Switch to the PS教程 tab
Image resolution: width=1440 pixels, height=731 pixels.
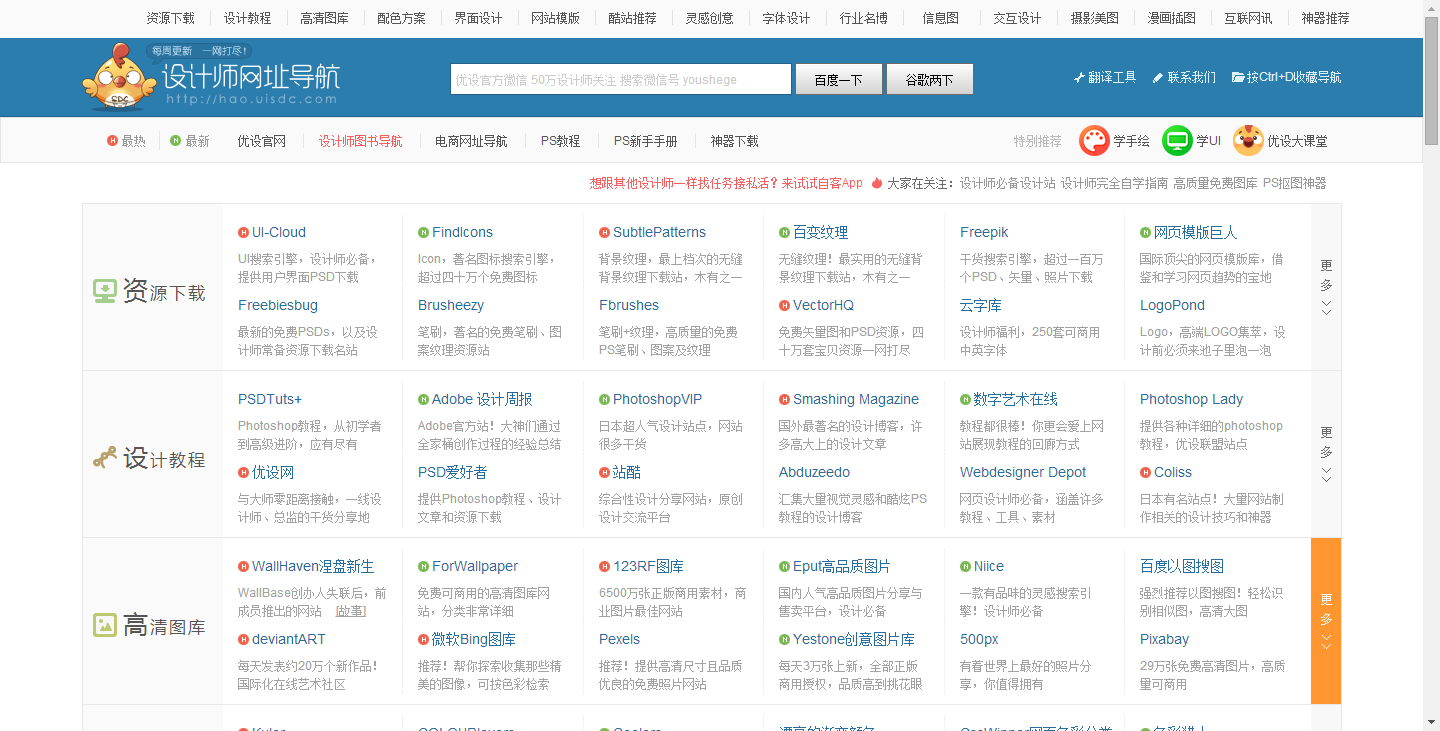click(x=560, y=140)
